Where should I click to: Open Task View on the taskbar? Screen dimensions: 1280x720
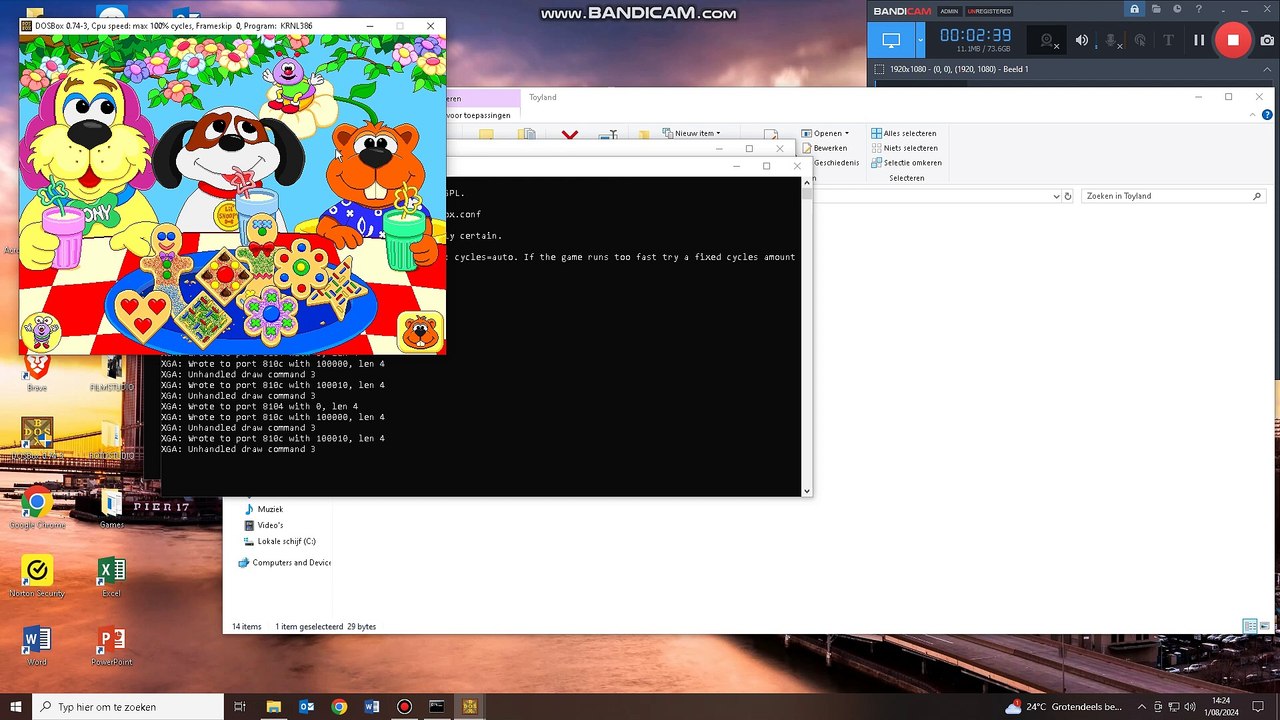point(240,707)
